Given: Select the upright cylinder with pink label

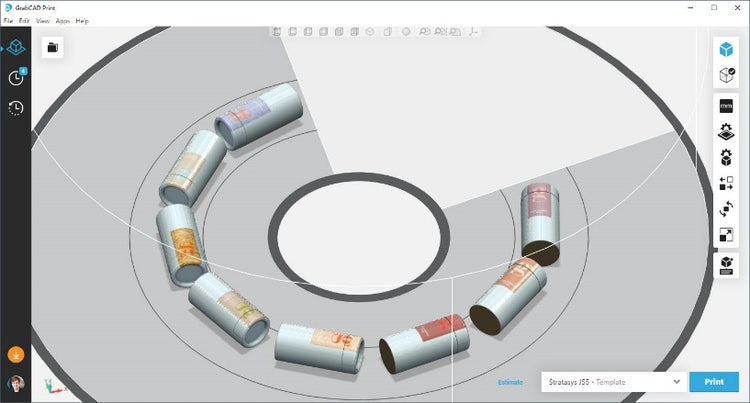Looking at the screenshot, I should (540, 224).
